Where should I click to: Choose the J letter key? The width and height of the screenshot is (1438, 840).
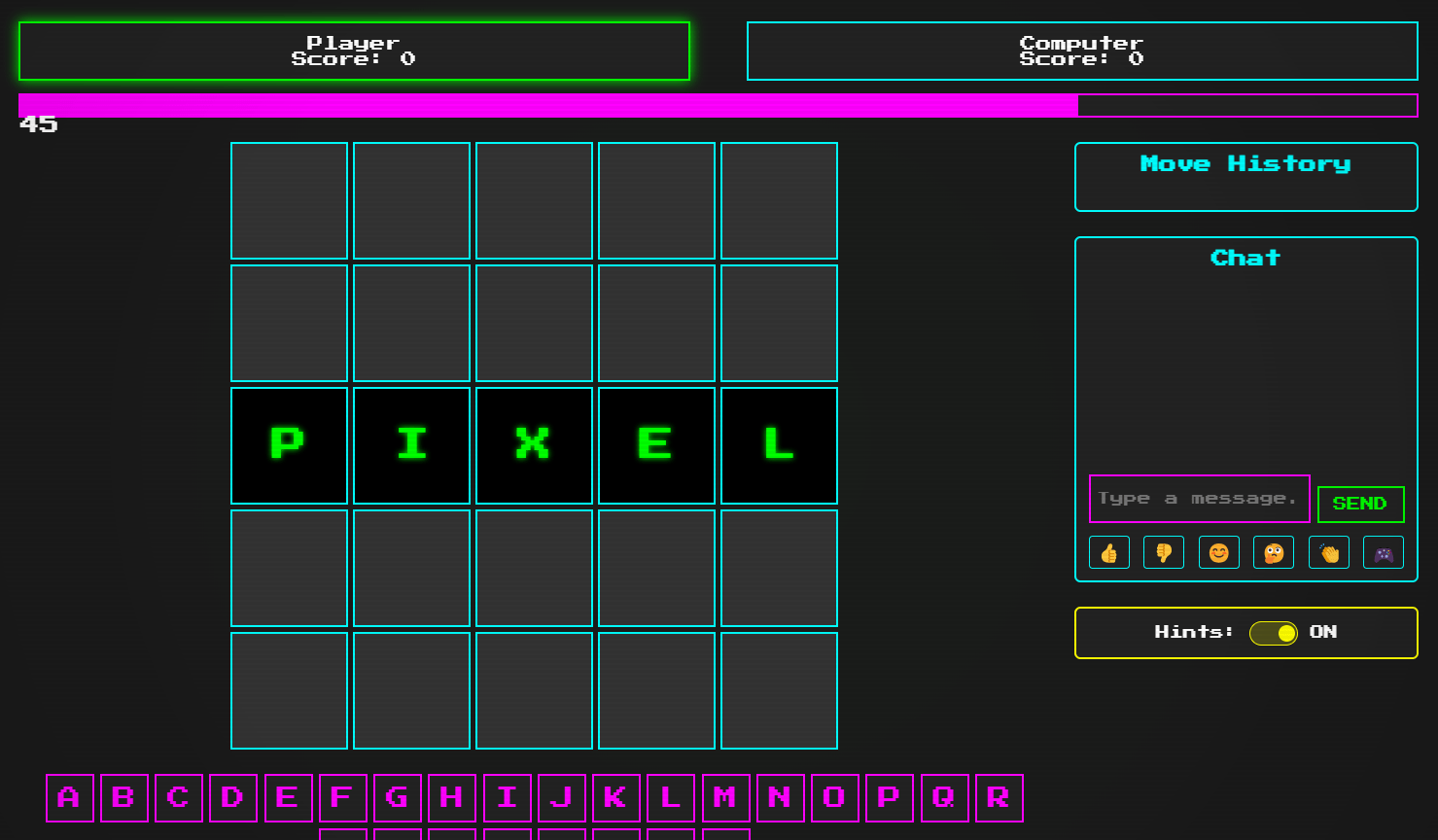[x=562, y=798]
